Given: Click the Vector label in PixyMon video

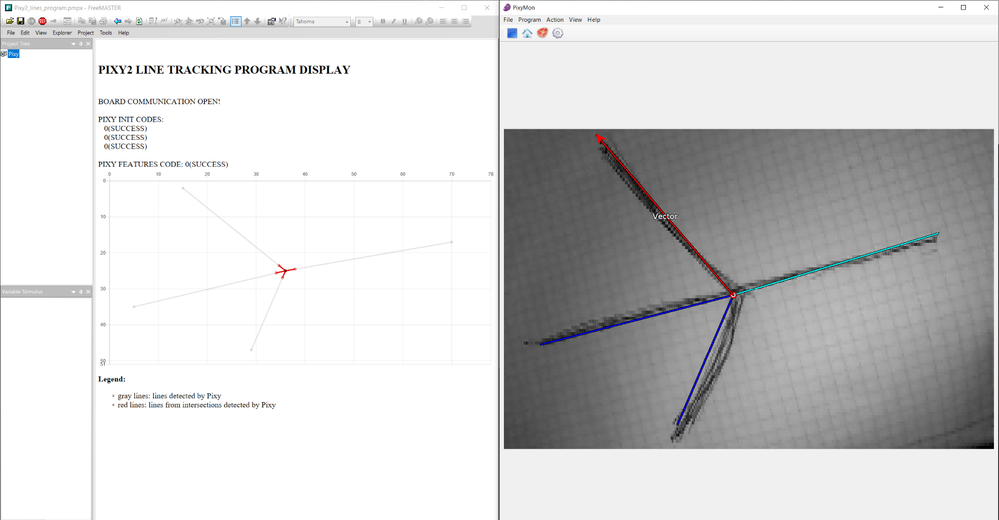Looking at the screenshot, I should point(665,217).
